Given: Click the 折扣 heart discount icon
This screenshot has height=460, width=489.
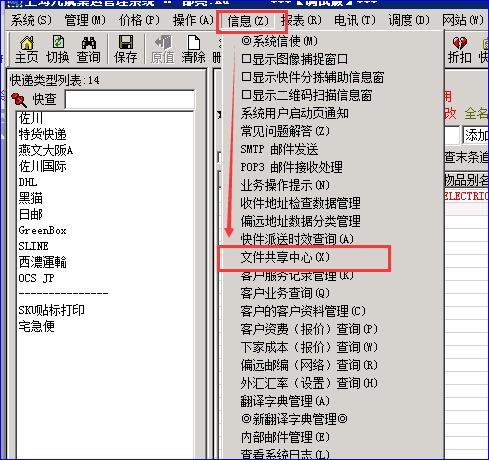Looking at the screenshot, I should click(460, 50).
